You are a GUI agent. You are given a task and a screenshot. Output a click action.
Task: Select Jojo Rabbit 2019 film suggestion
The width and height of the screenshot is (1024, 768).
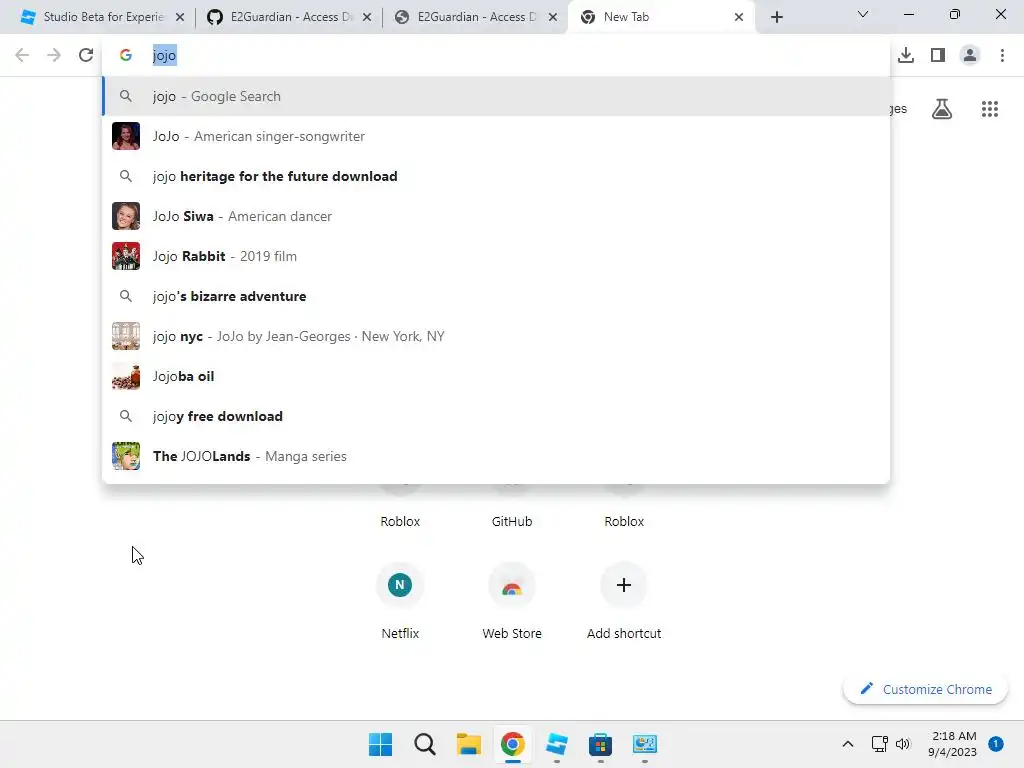coord(496,256)
